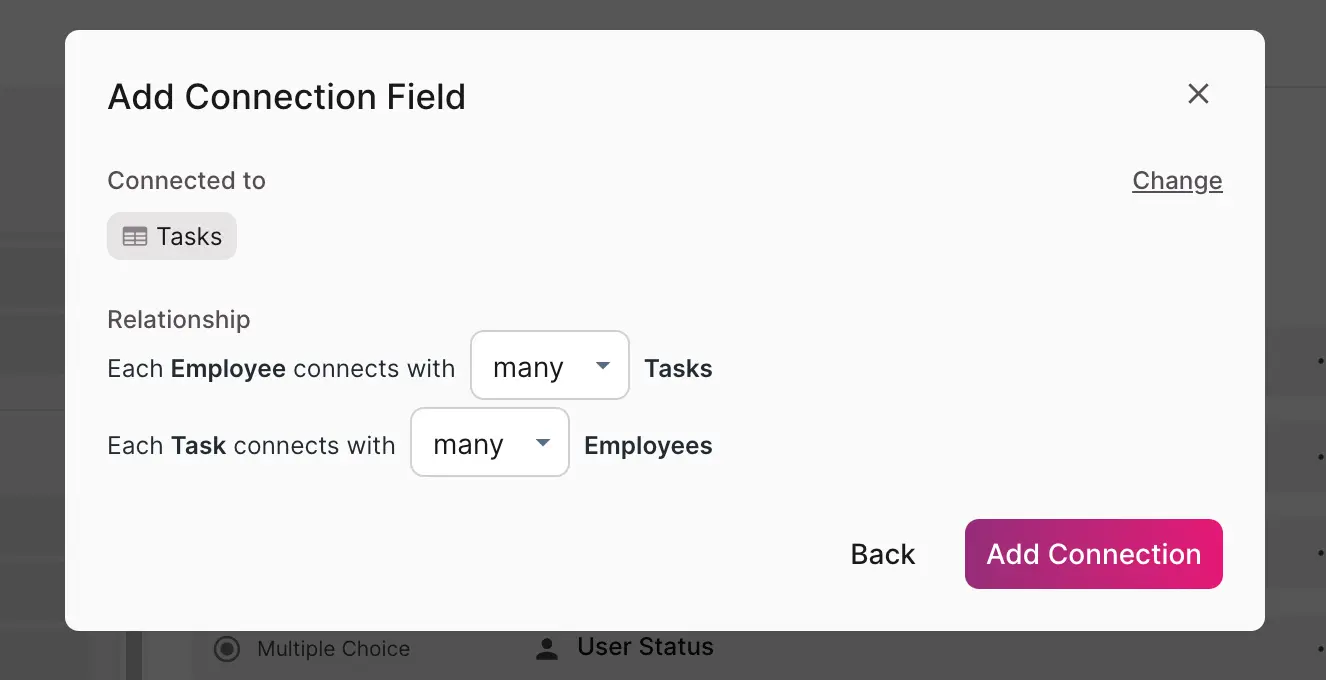Click the Connected to label
Viewport: 1326px width, 680px height.
click(x=186, y=181)
